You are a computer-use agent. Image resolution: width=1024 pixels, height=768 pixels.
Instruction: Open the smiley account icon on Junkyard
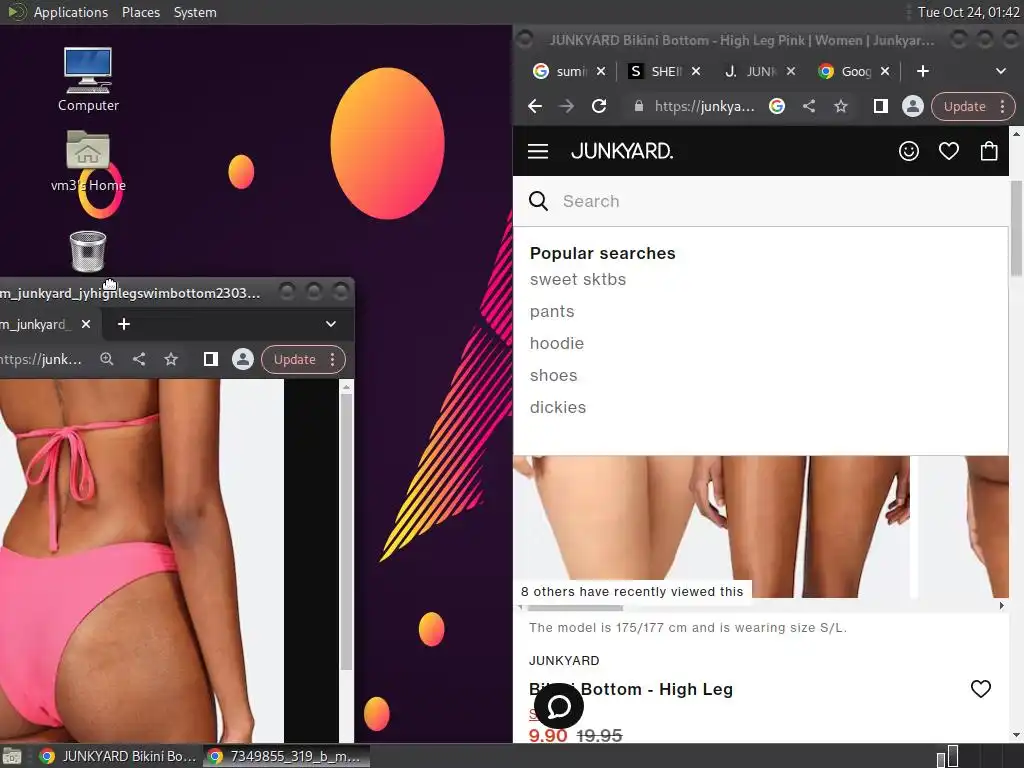click(908, 152)
